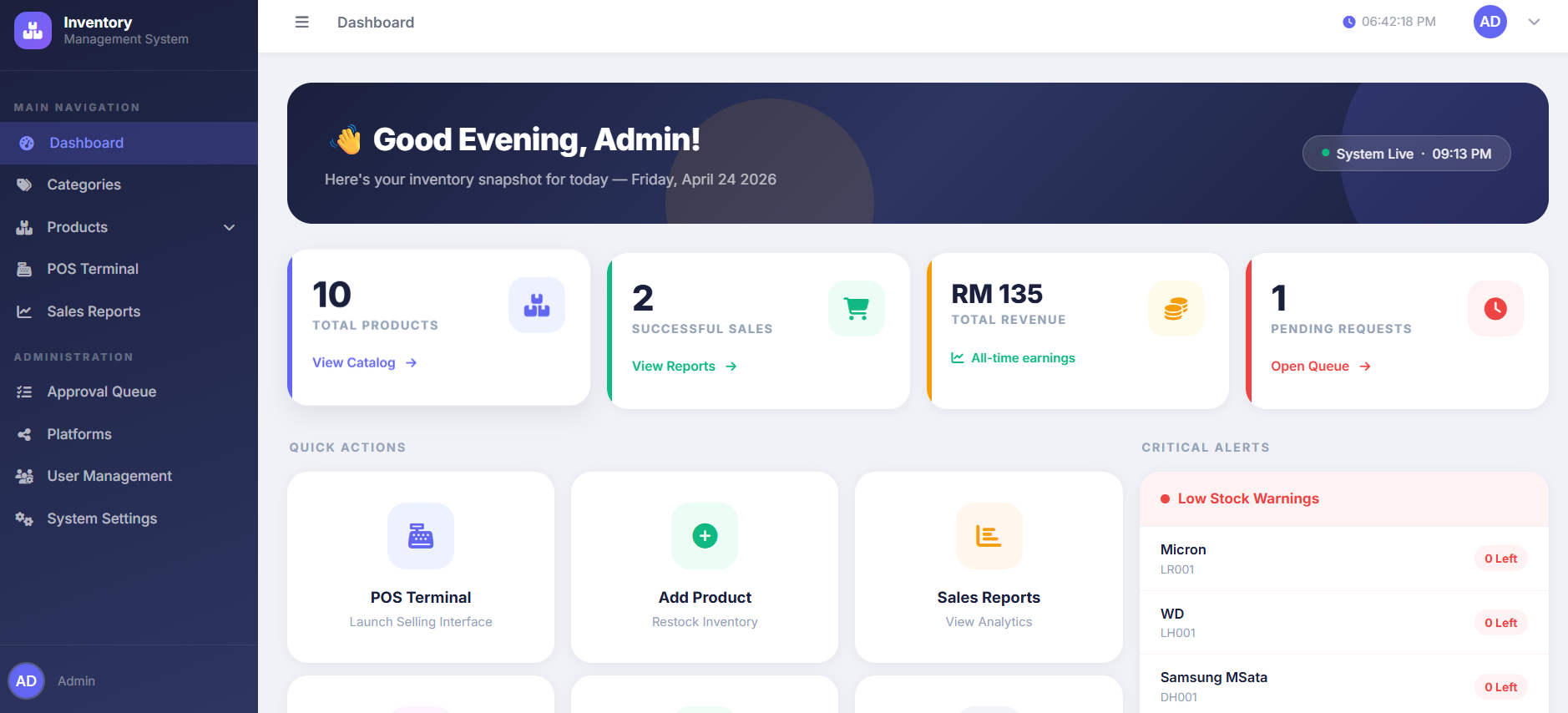This screenshot has height=713, width=1568.
Task: Open the Add Product quick action card
Action: pyautogui.click(x=705, y=568)
